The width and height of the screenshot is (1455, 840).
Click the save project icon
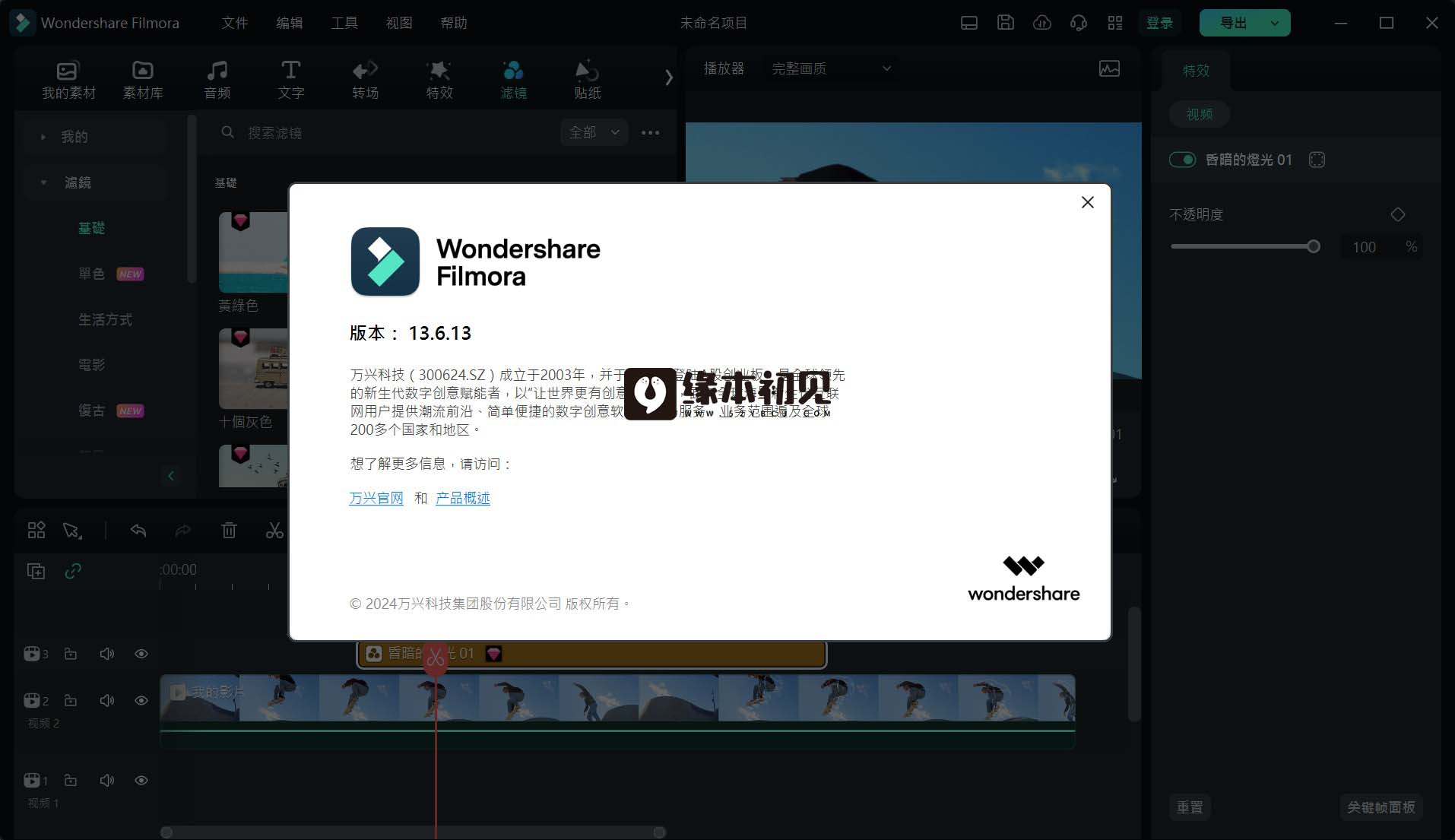(1006, 23)
